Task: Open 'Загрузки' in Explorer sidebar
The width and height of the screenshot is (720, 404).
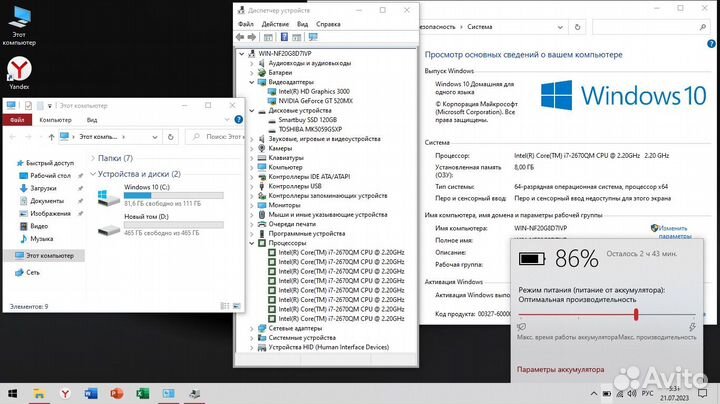Action: [x=43, y=188]
